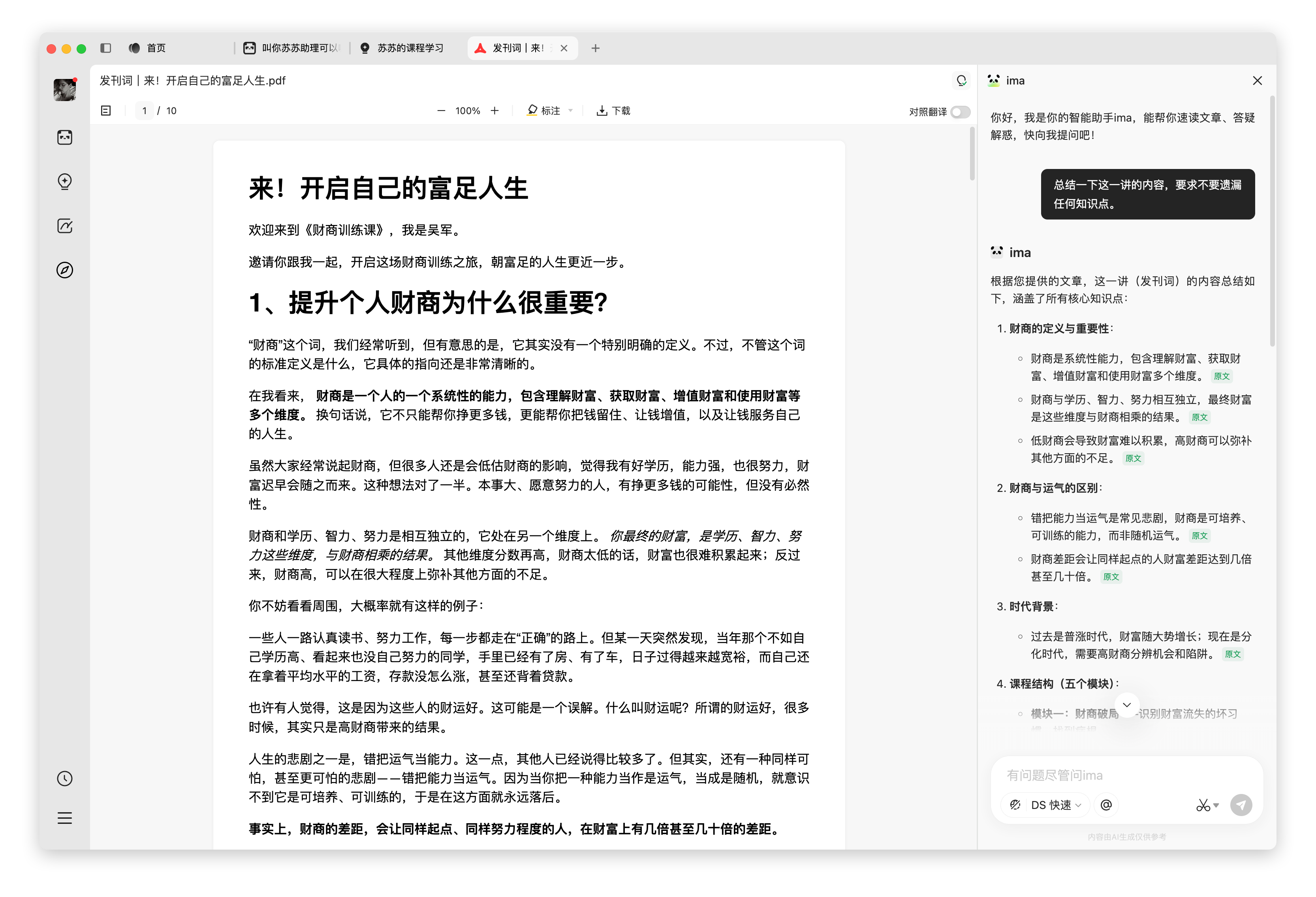Click the scroll-to-bottom chevron in chat

click(x=1127, y=705)
